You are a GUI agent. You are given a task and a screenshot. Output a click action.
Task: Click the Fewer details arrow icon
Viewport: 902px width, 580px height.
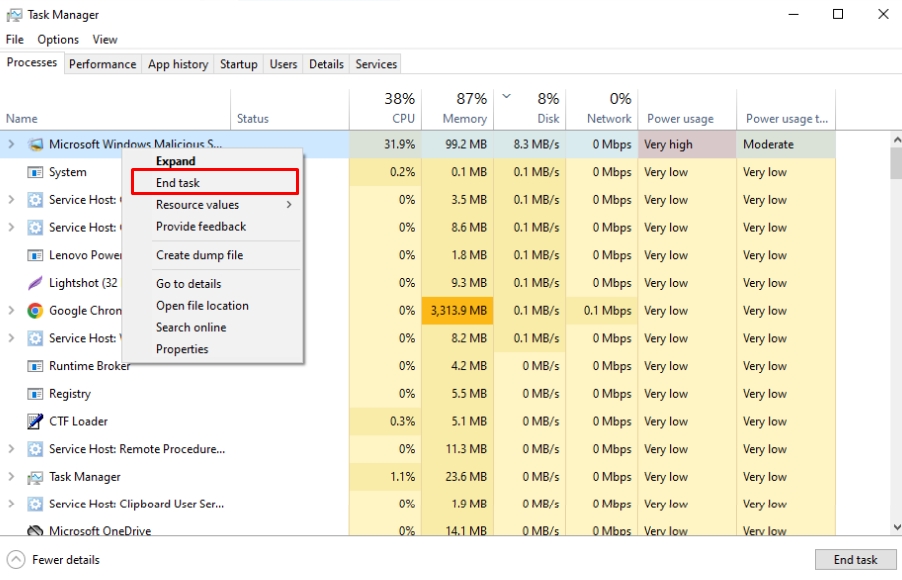tap(16, 559)
